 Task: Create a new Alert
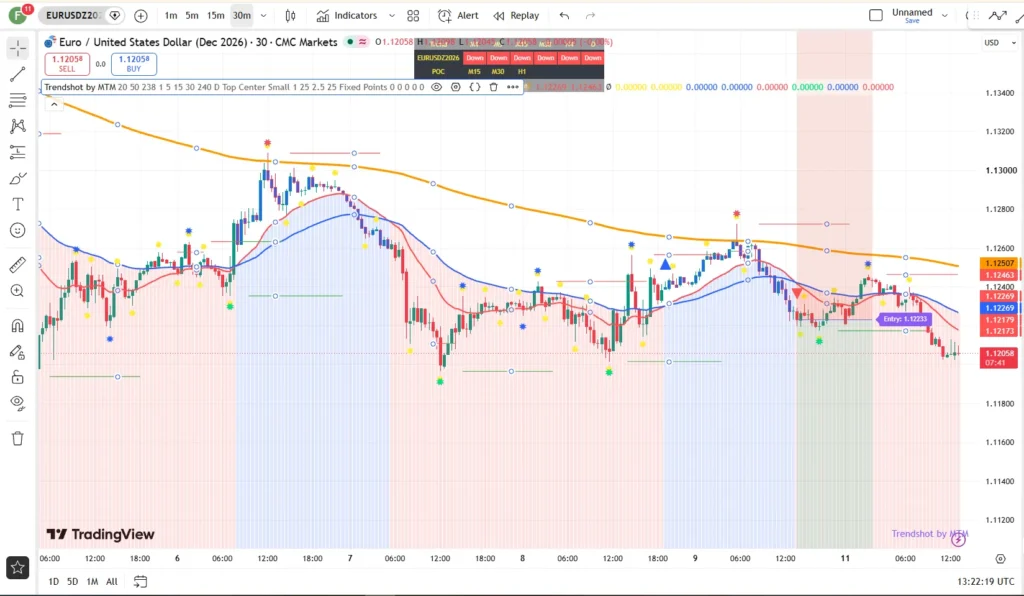458,16
